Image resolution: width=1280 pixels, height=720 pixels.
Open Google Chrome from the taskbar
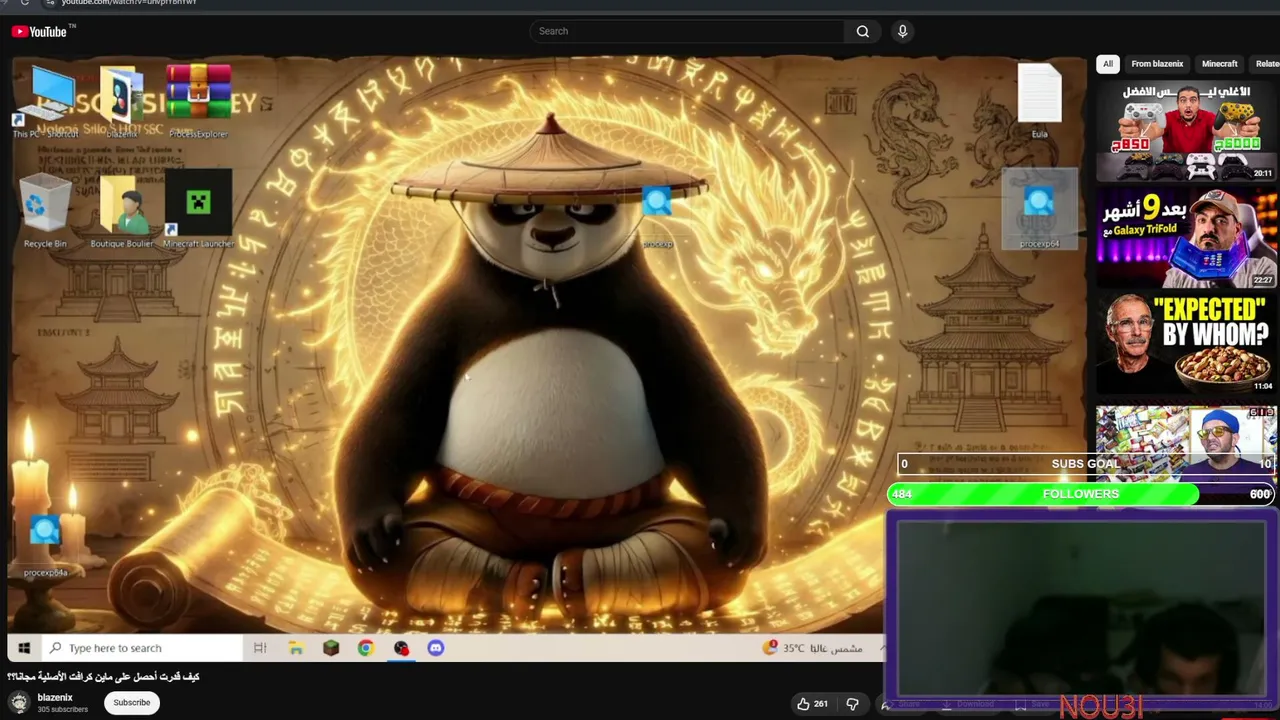[366, 648]
